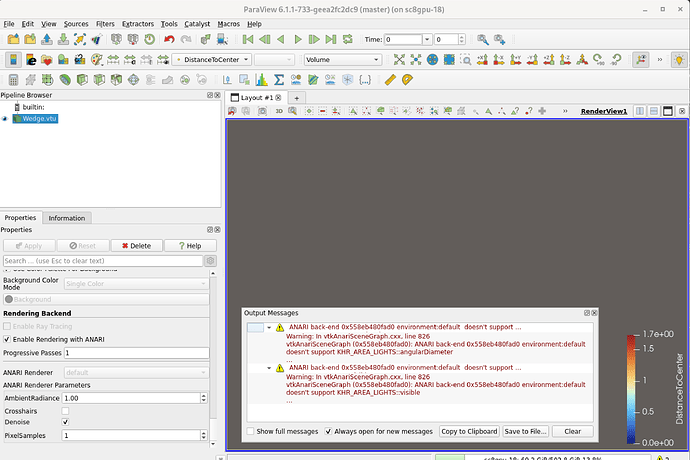Open file with the folder icon
This screenshot has height=460, width=690.
pyautogui.click(x=13, y=39)
